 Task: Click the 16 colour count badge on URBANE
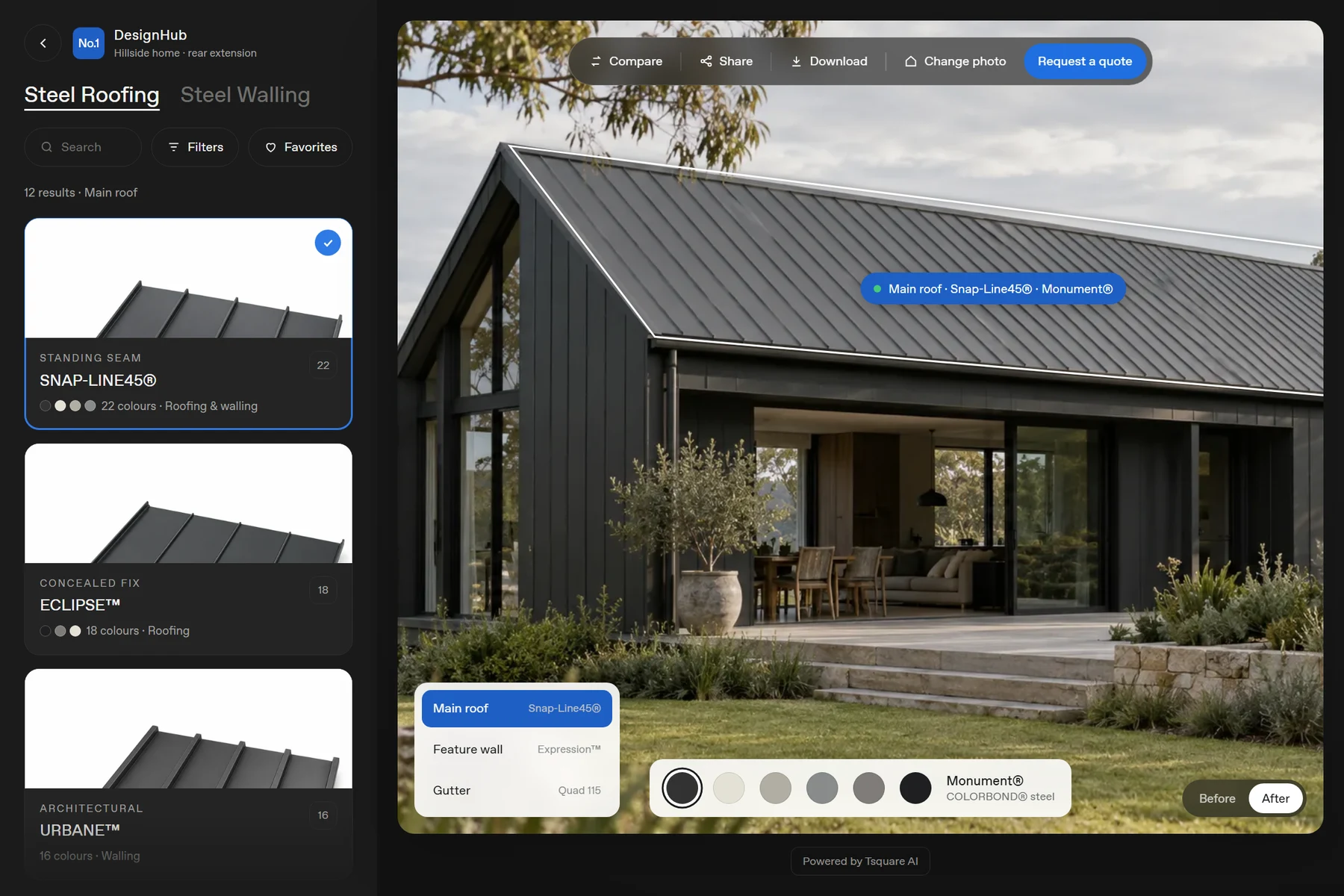pyautogui.click(x=323, y=815)
